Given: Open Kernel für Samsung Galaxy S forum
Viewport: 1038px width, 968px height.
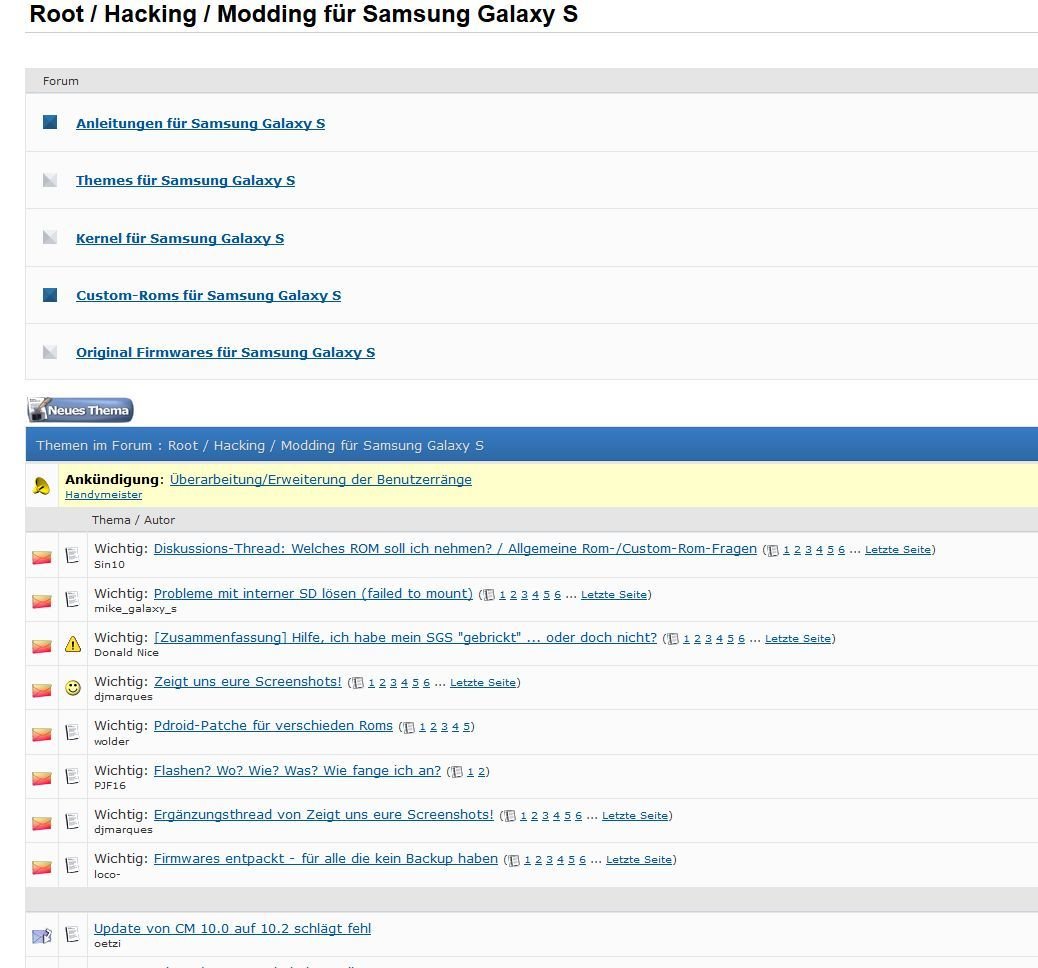Looking at the screenshot, I should pyautogui.click(x=180, y=238).
